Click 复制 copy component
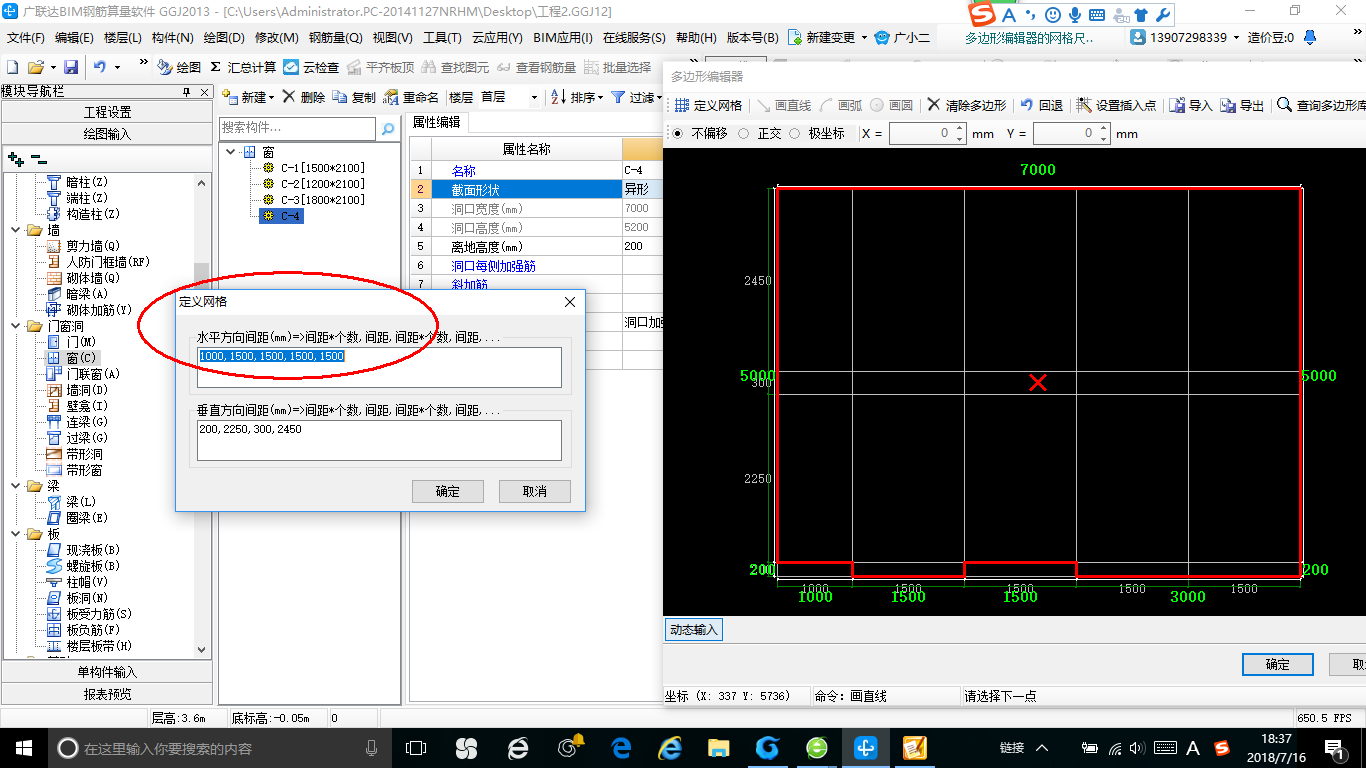Image resolution: width=1366 pixels, height=768 pixels. pyautogui.click(x=354, y=97)
